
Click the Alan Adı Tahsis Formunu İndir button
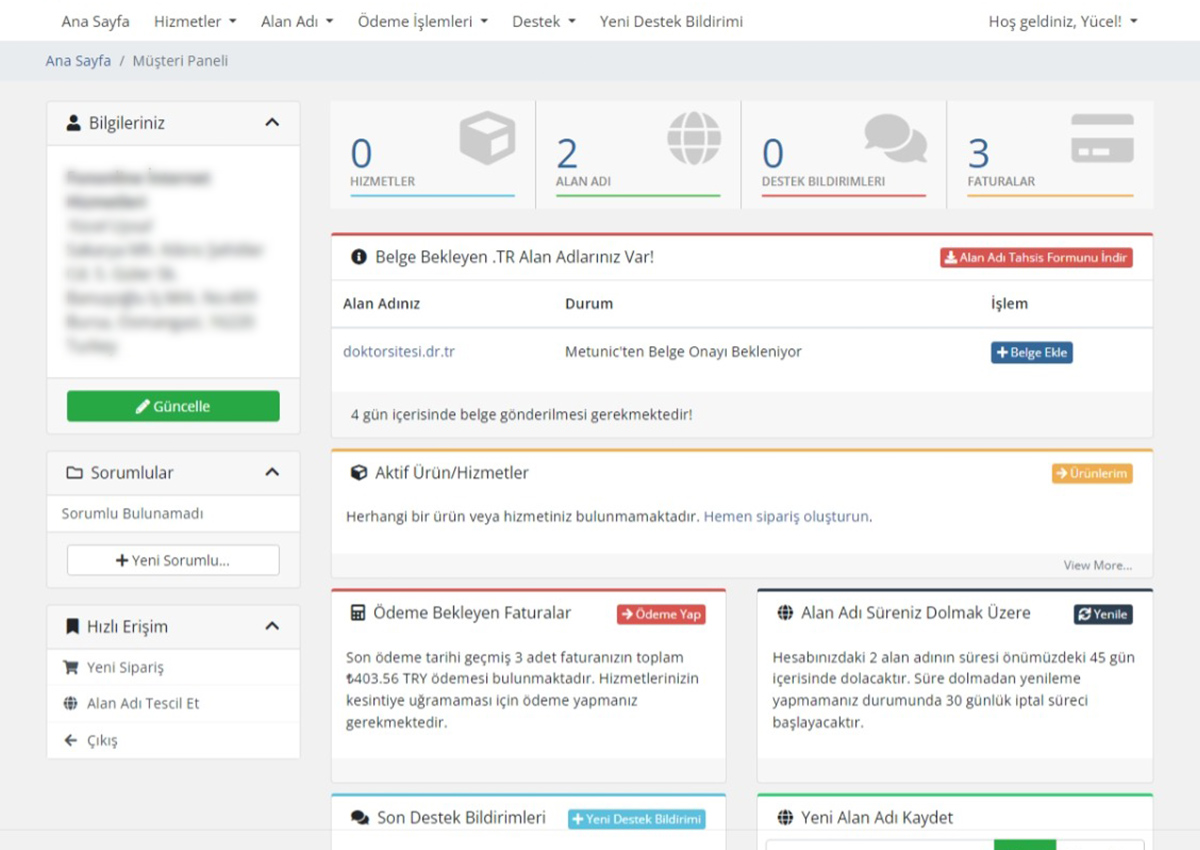click(x=1036, y=257)
